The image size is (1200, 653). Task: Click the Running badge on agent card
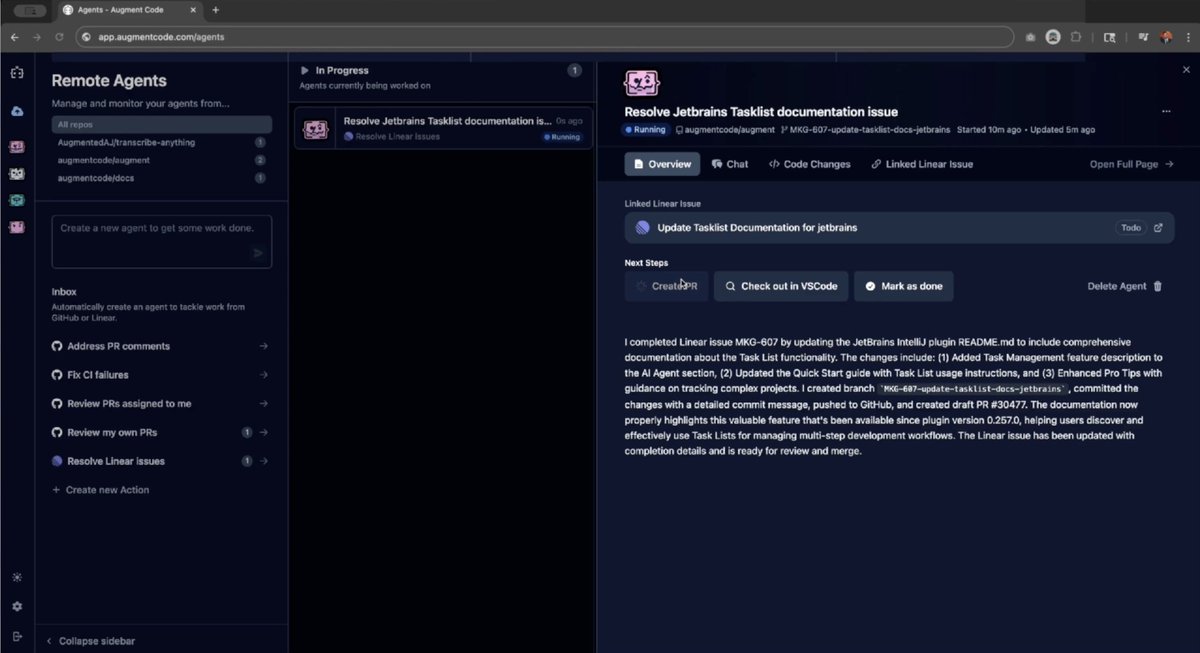click(x=561, y=137)
